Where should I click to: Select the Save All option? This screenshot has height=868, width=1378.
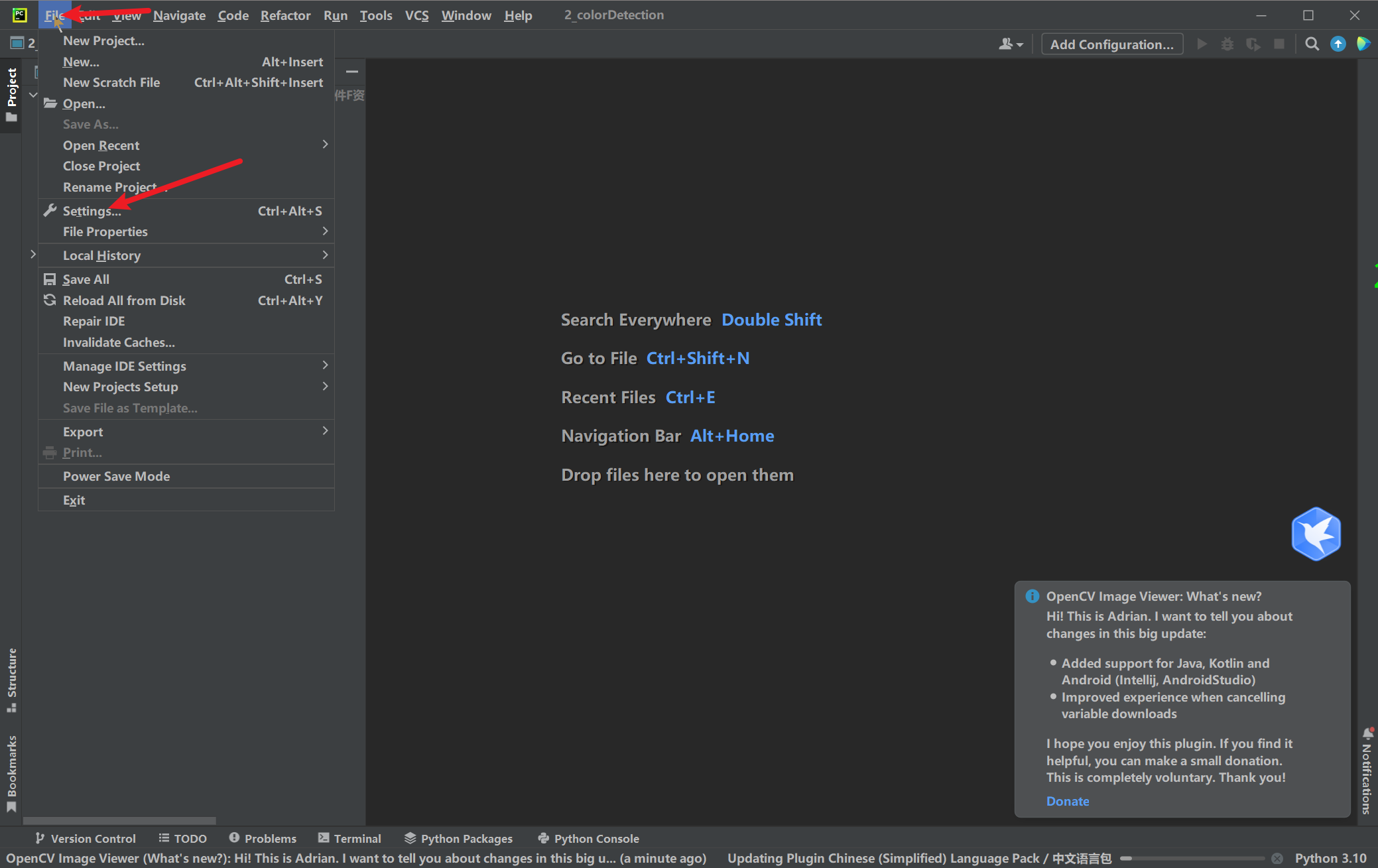85,279
